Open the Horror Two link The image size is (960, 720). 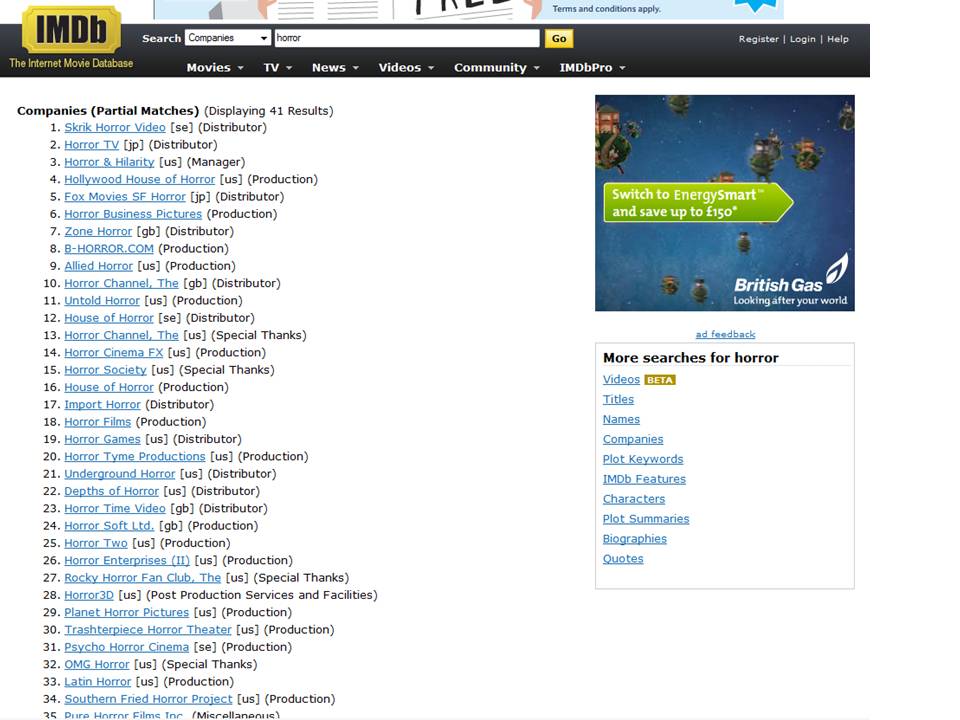click(x=96, y=543)
